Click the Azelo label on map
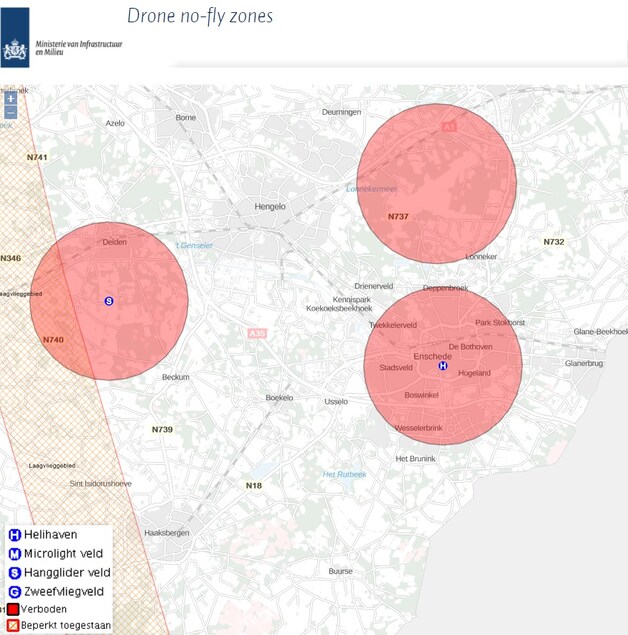Viewport: 628px width, 635px height. click(x=115, y=124)
